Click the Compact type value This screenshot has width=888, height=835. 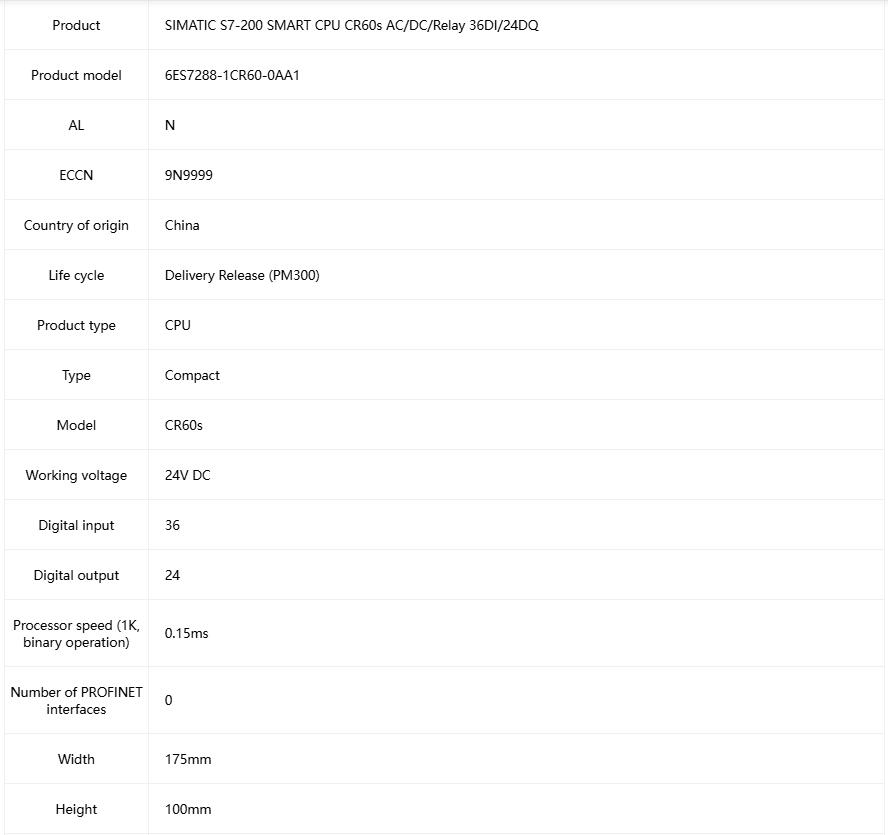pos(192,375)
